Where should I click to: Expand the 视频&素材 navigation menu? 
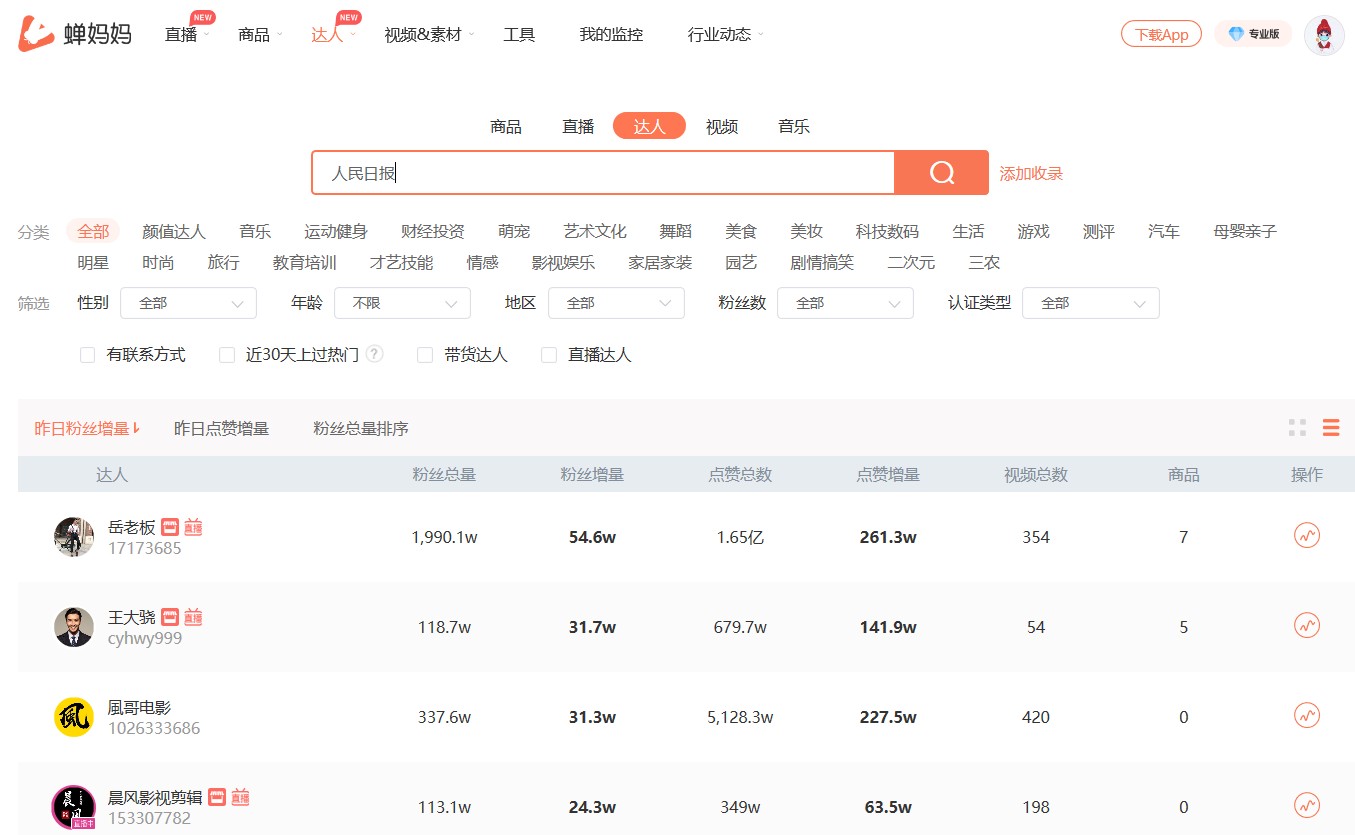429,35
